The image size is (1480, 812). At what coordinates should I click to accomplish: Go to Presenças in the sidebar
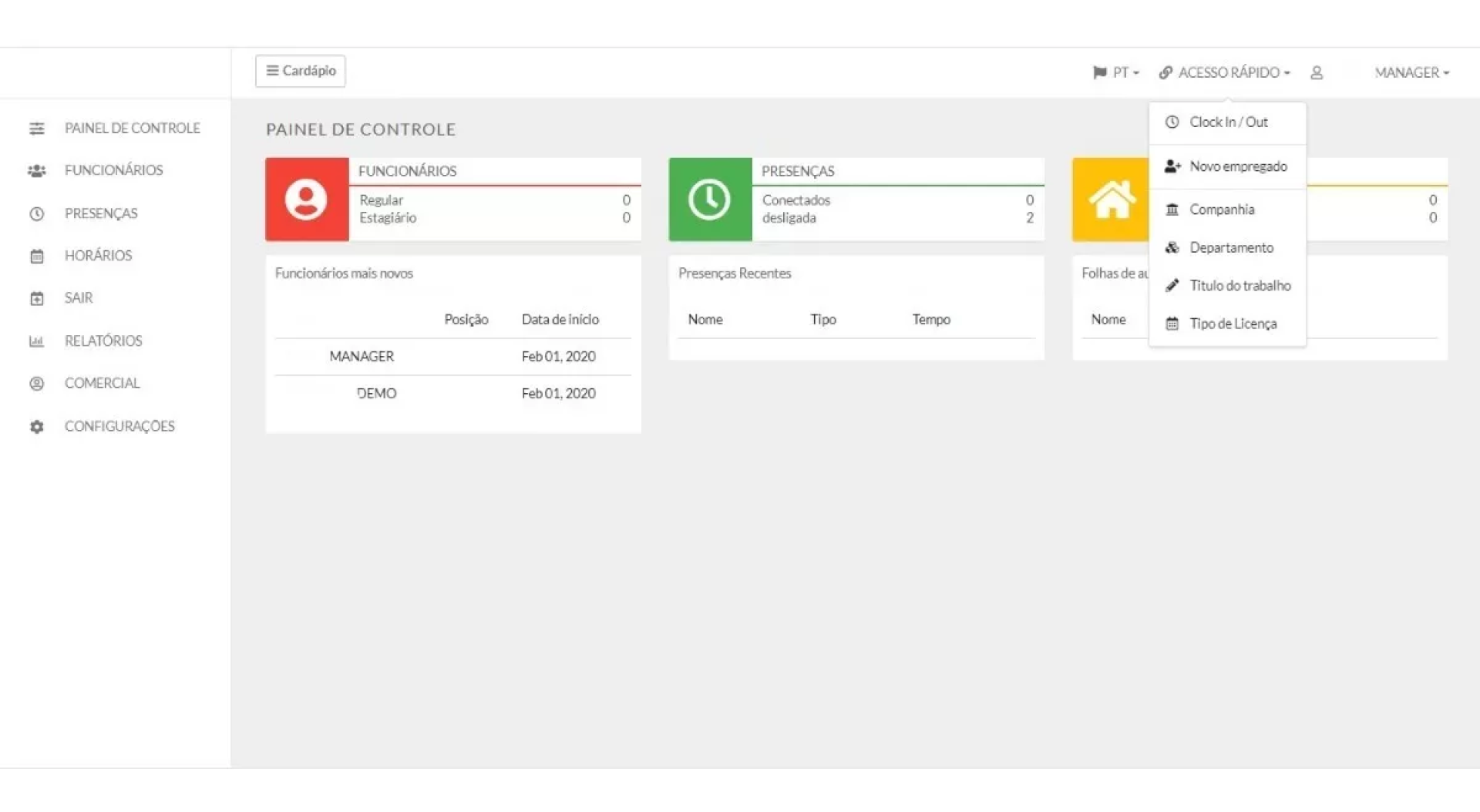click(101, 213)
